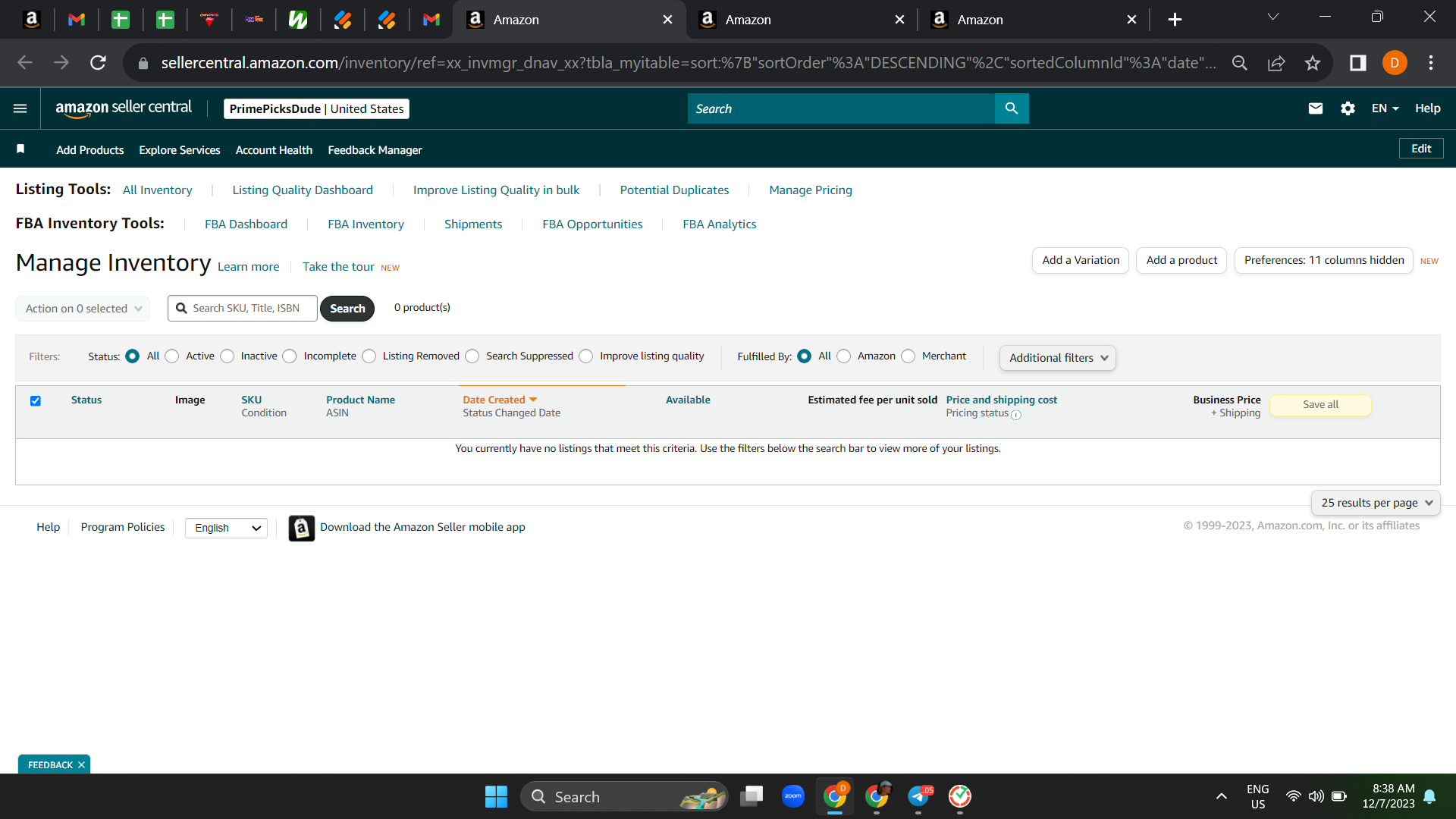Open browser zoom magnifier icon
This screenshot has width=1456, height=819.
[1240, 63]
